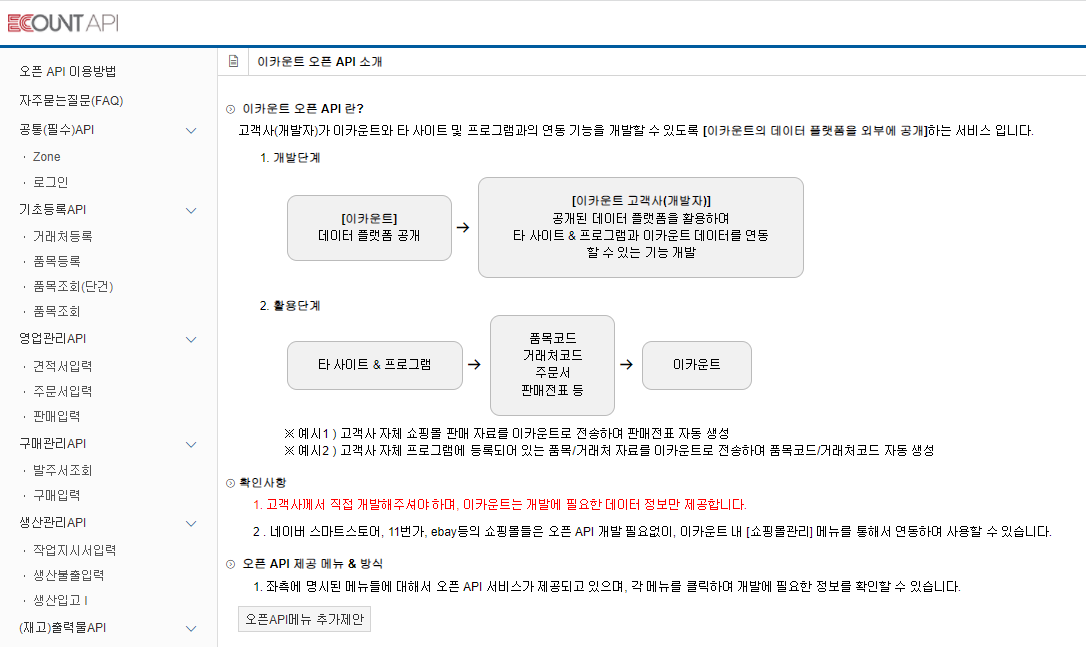Click the 이카운트 destination box in diagram

tap(697, 365)
